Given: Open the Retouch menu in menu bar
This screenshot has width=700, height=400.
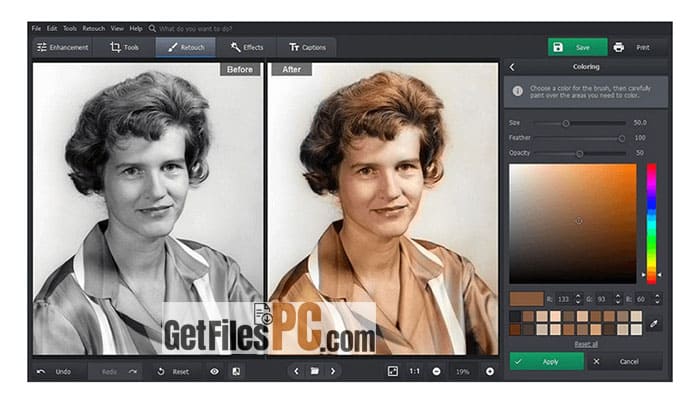Looking at the screenshot, I should pyautogui.click(x=93, y=29).
